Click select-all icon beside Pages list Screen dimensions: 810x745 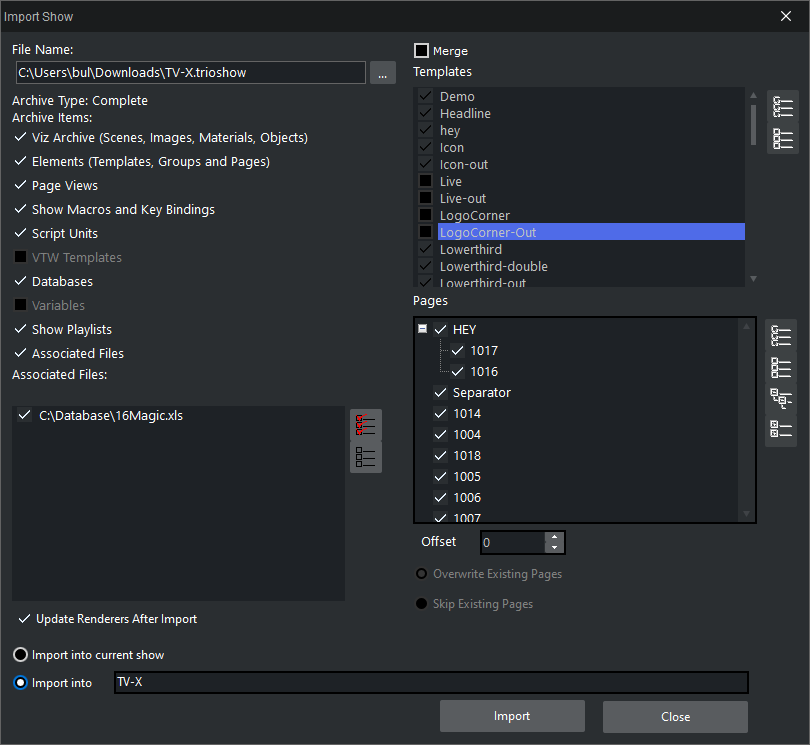[x=782, y=337]
